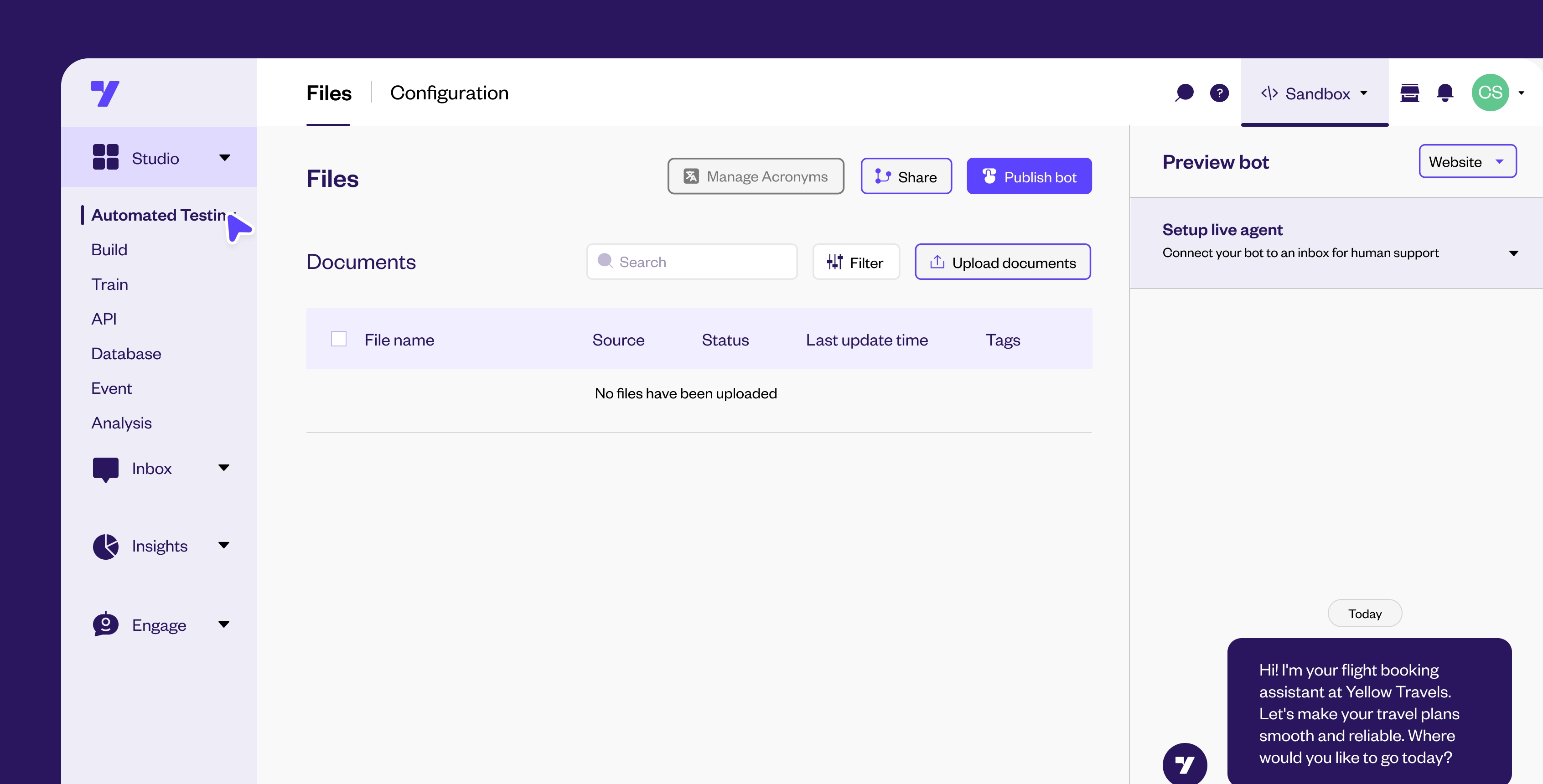Click the CS profile avatar
Viewport: 1543px width, 784px height.
click(x=1490, y=92)
